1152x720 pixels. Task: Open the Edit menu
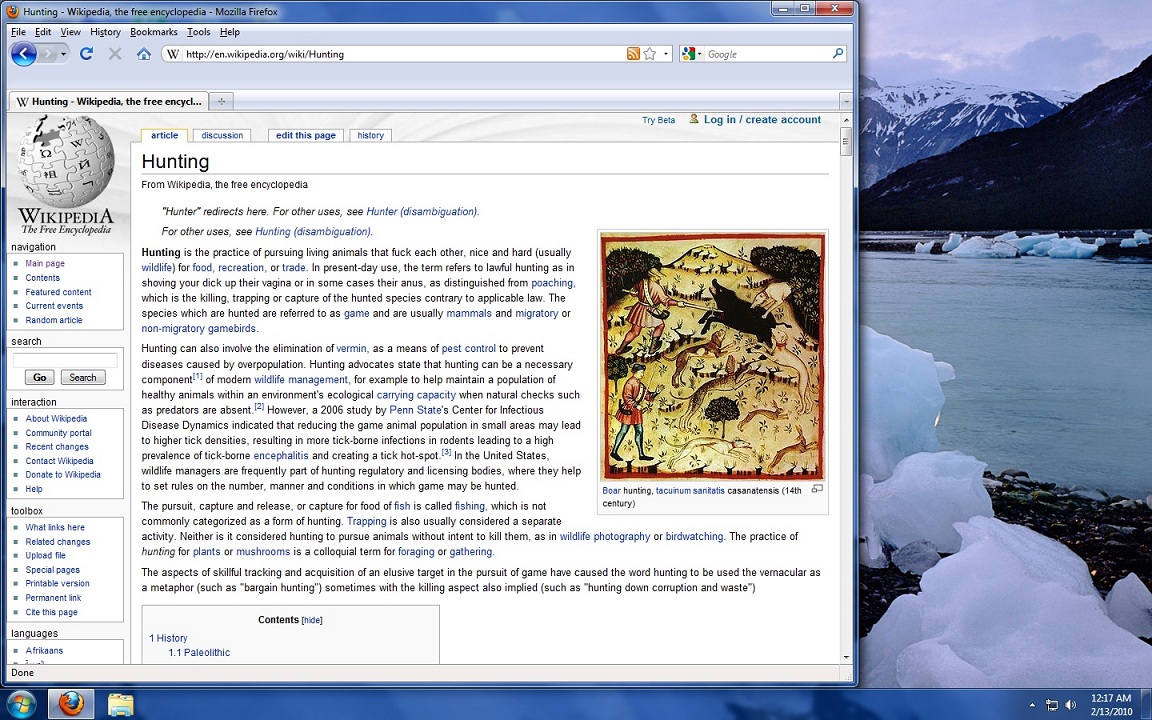pos(43,32)
